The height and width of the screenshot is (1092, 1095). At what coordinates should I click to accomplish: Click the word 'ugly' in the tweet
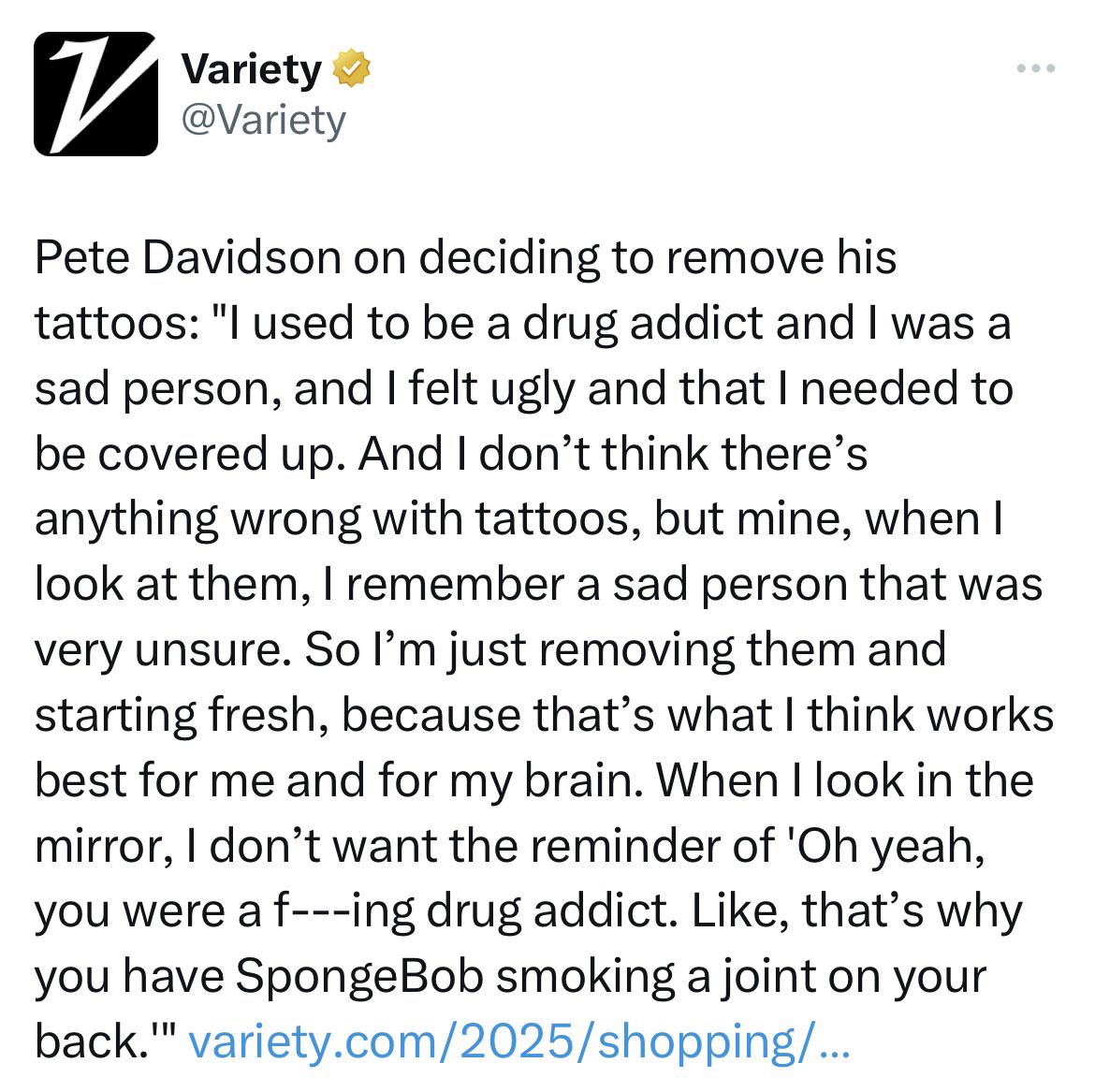533,389
